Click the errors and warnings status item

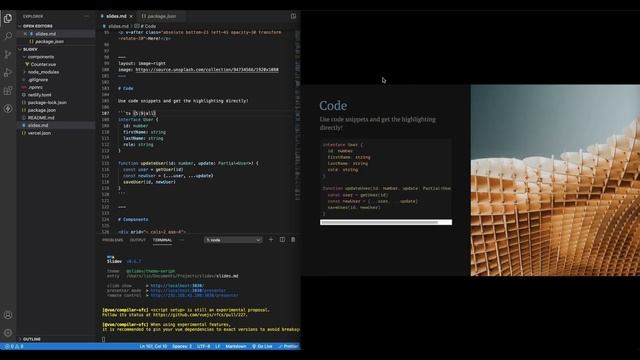(14, 347)
